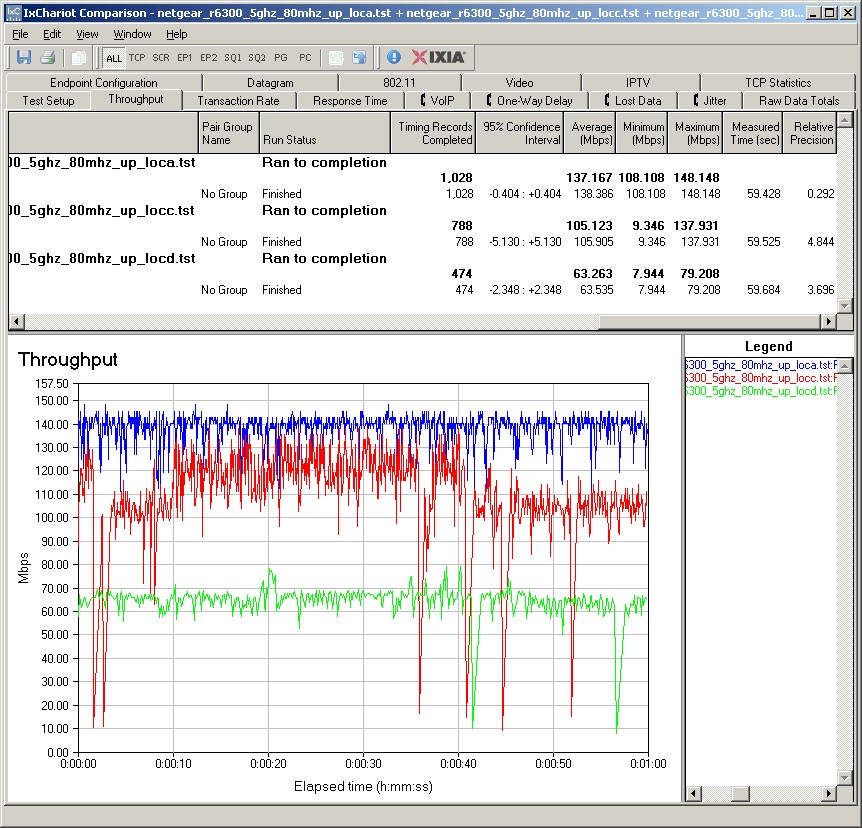The width and height of the screenshot is (862, 828).
Task: Open the Help menu
Action: click(176, 34)
